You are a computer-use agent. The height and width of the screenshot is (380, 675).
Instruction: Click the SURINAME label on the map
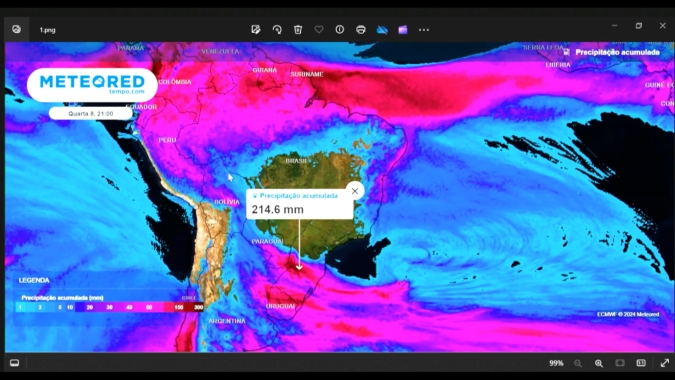click(x=307, y=74)
